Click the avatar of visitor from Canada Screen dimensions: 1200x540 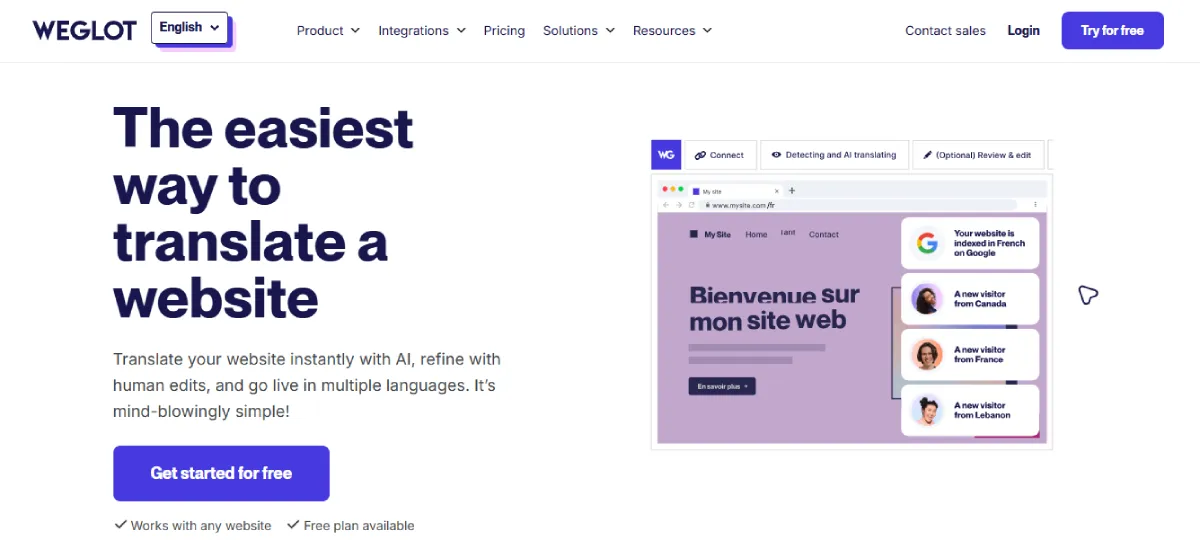click(928, 299)
